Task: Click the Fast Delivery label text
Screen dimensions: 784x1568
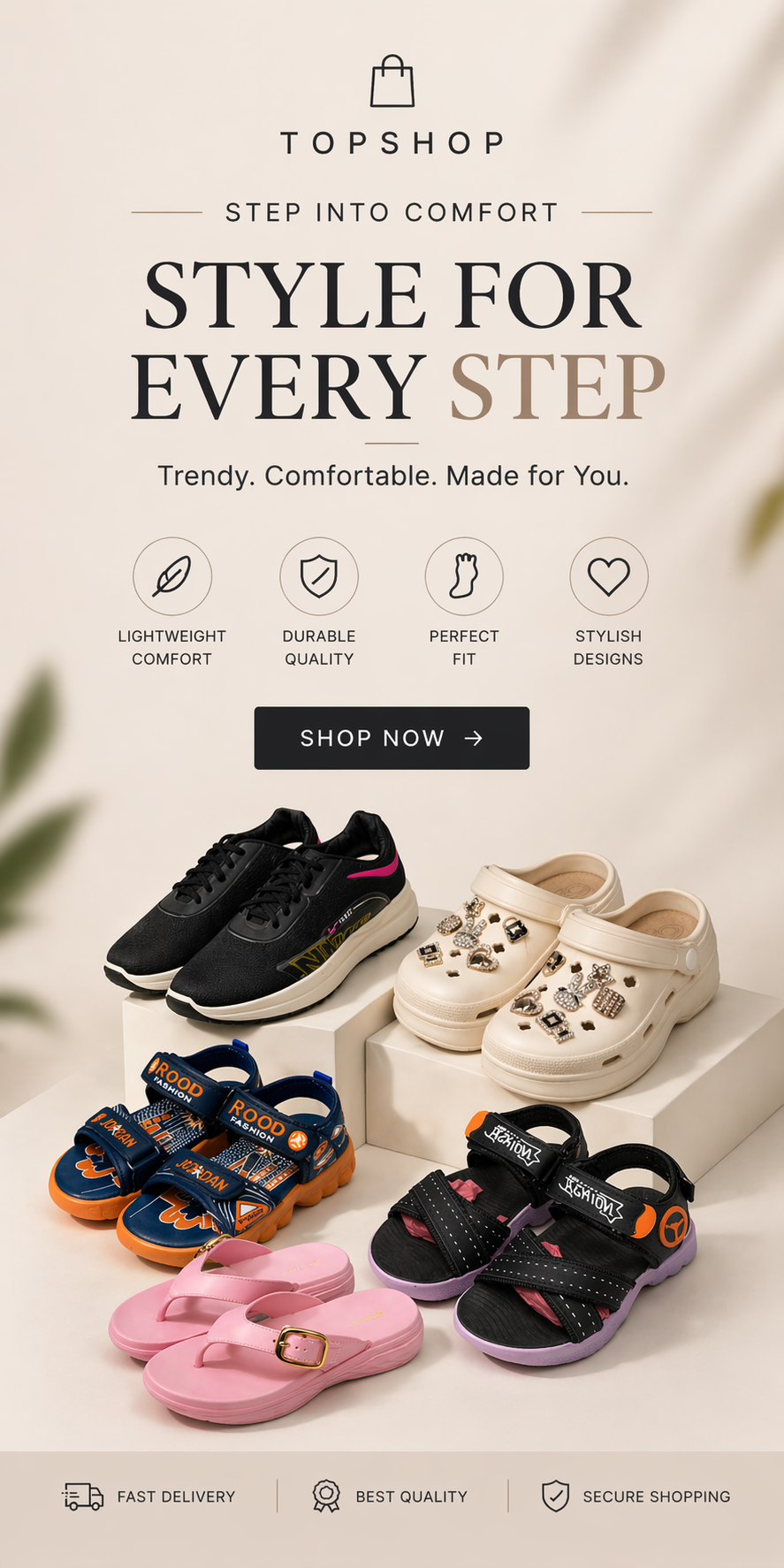Action: click(176, 1496)
